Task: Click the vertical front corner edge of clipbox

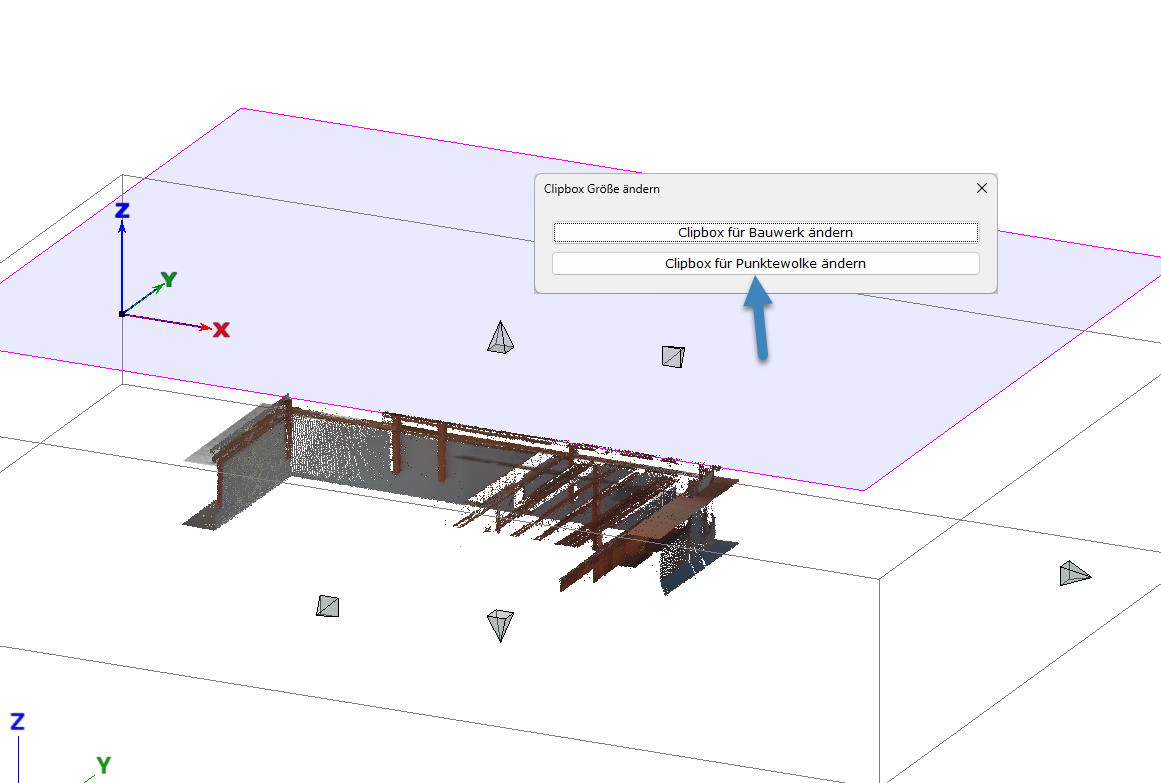Action: click(x=879, y=680)
